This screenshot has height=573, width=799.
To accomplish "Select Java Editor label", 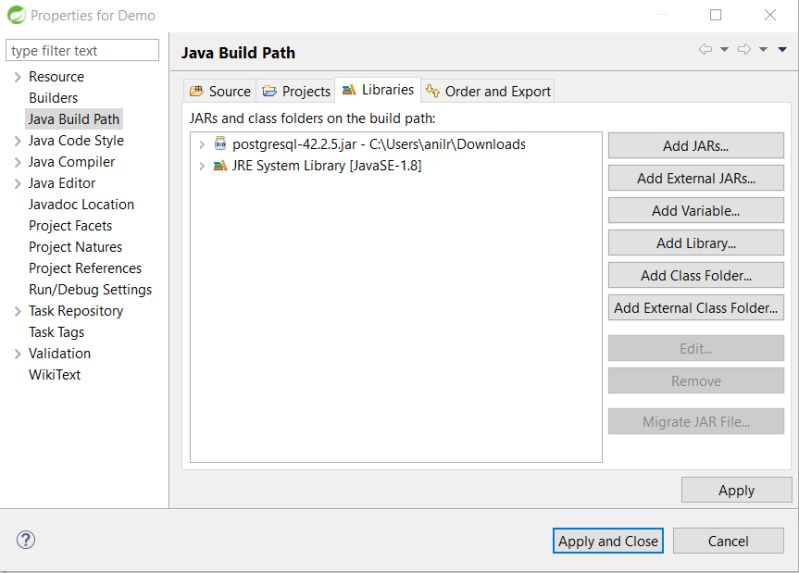I will [x=62, y=184].
